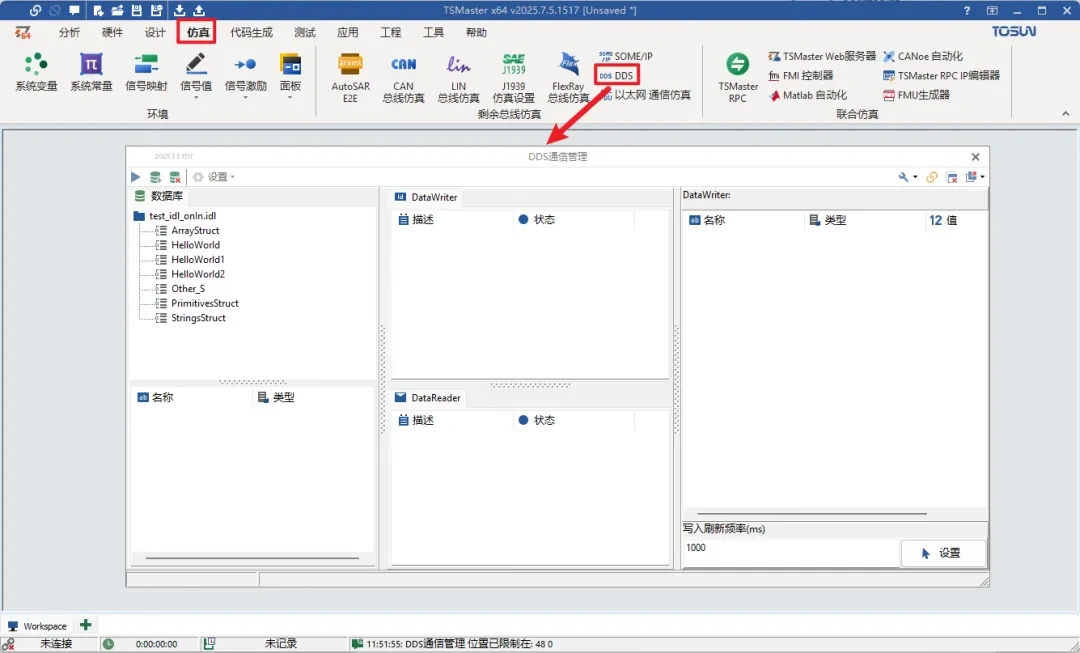Open the 硬件 ribbon tab
Viewport: 1080px width, 653px height.
coord(112,32)
